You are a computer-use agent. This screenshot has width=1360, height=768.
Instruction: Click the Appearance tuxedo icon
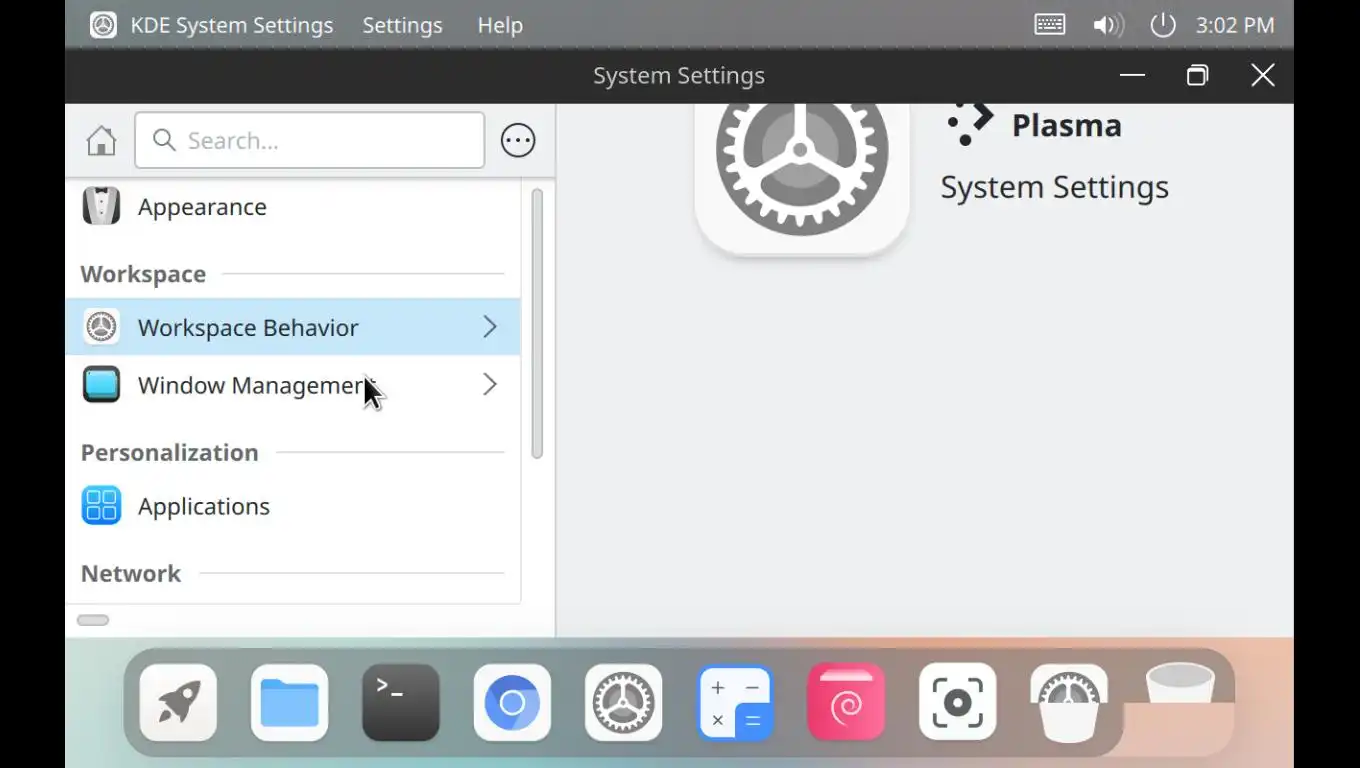point(101,206)
